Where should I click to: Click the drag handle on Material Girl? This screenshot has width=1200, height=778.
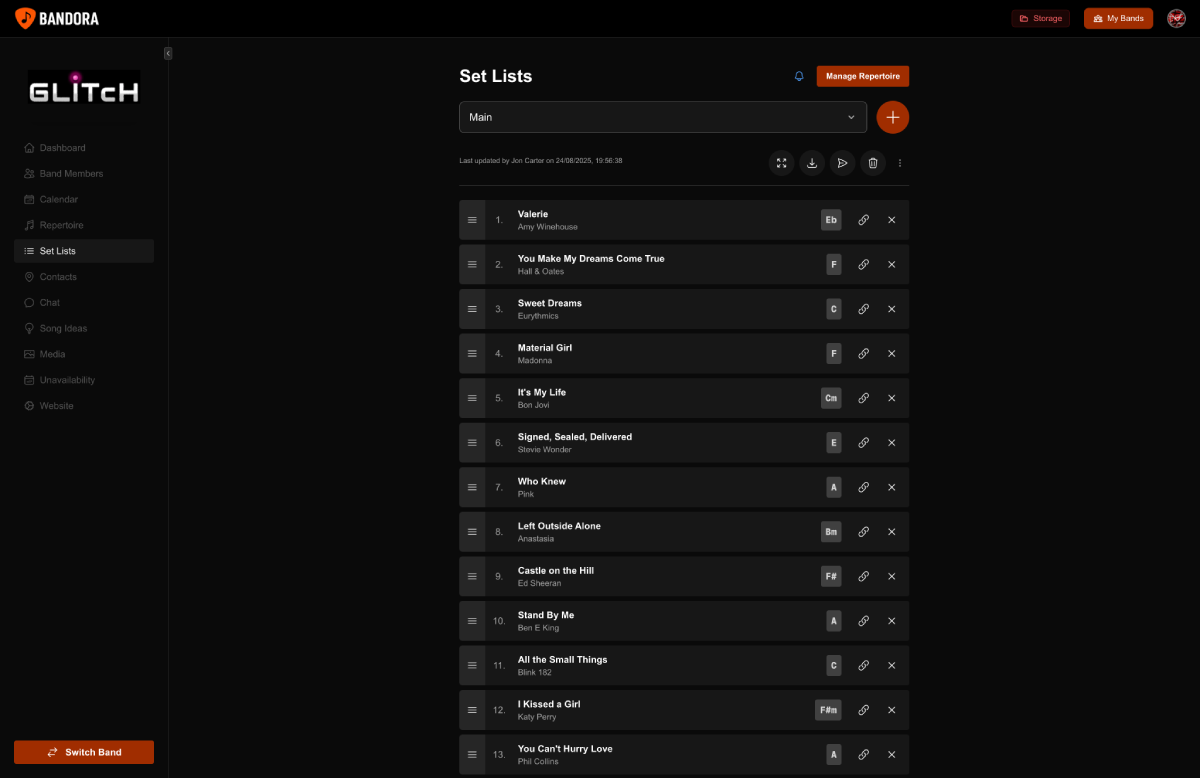pyautogui.click(x=472, y=353)
